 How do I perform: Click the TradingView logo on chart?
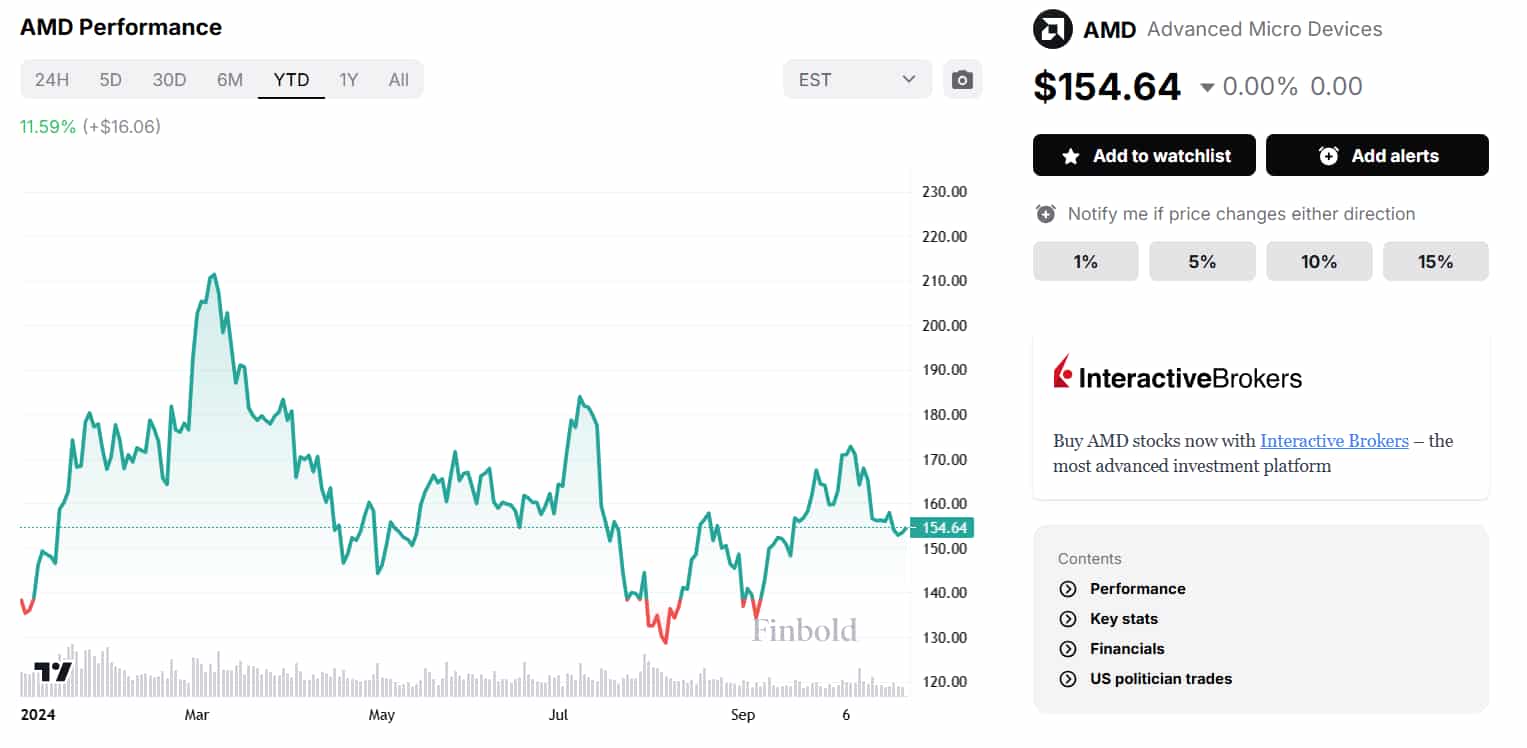coord(53,671)
